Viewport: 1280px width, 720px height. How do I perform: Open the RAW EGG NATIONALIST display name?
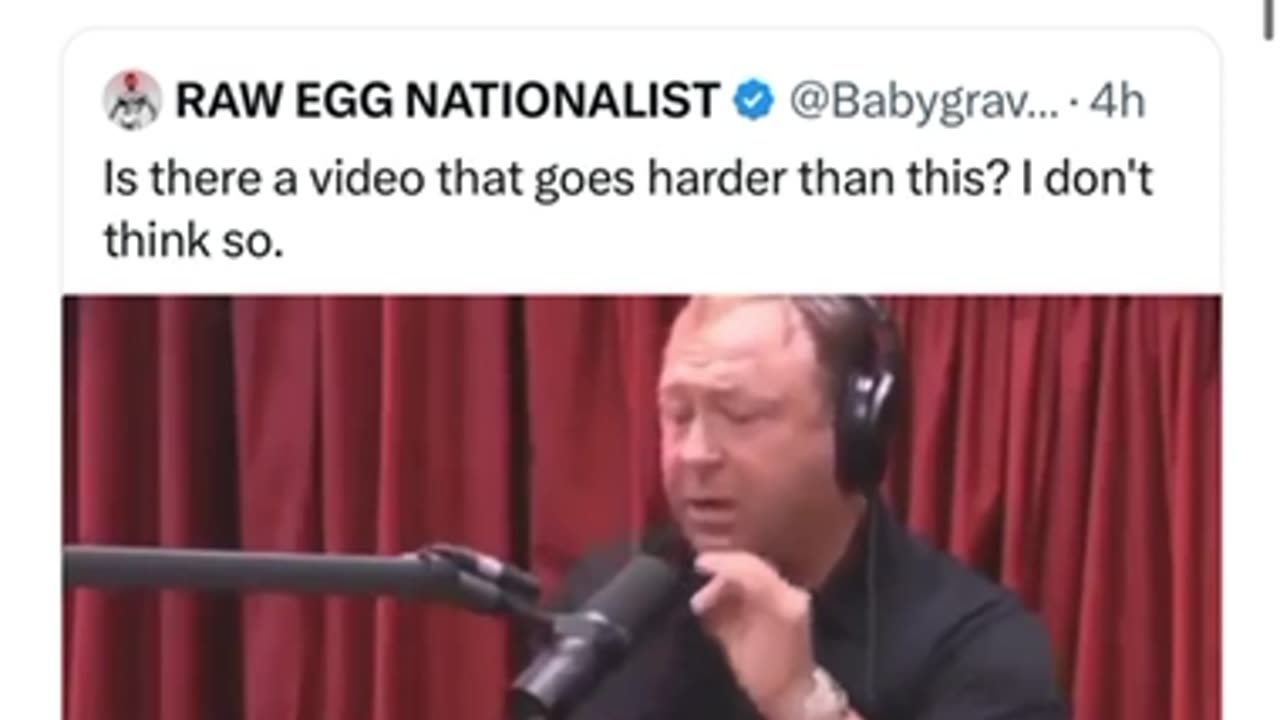pyautogui.click(x=447, y=101)
